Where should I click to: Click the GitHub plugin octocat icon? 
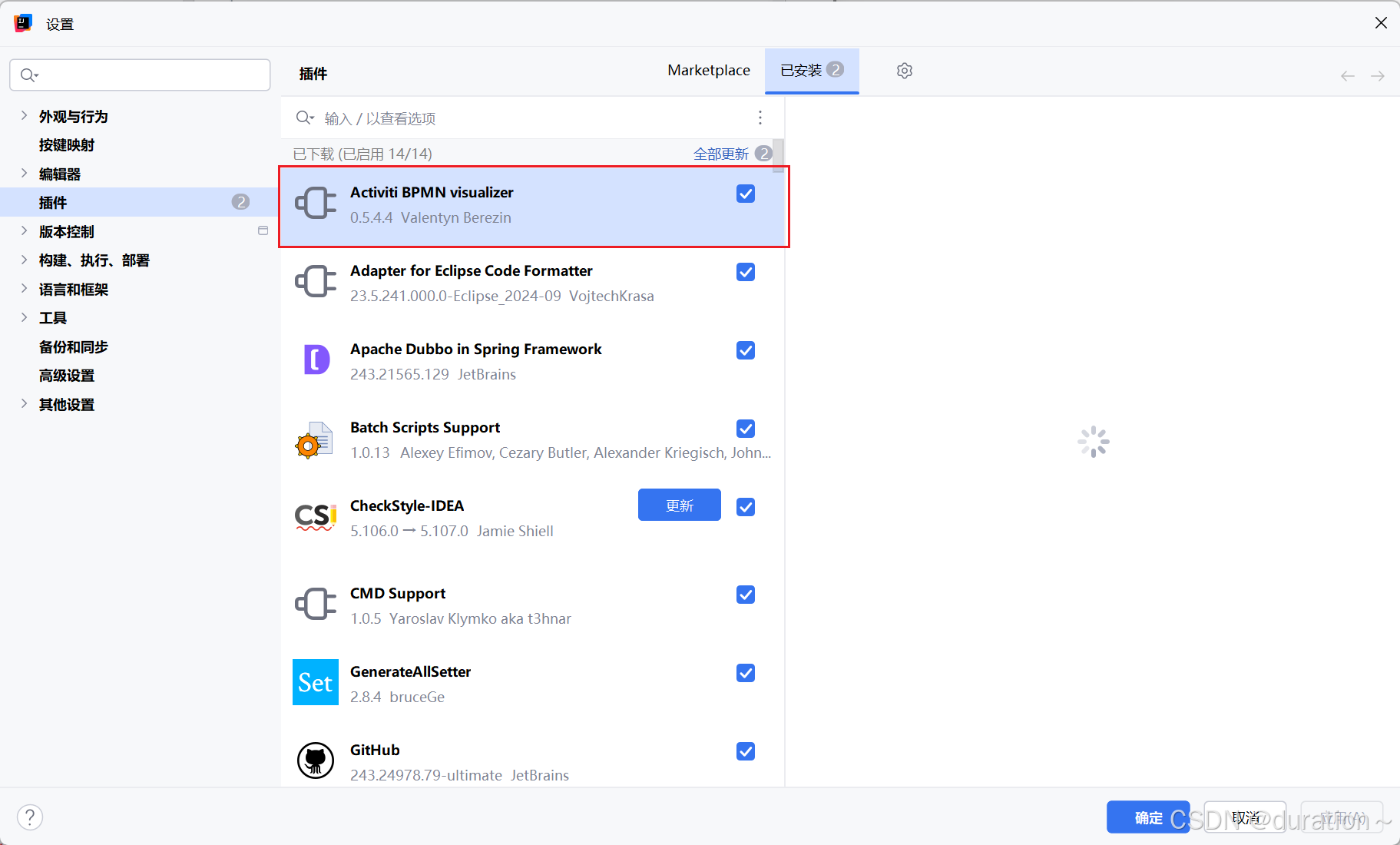point(316,760)
